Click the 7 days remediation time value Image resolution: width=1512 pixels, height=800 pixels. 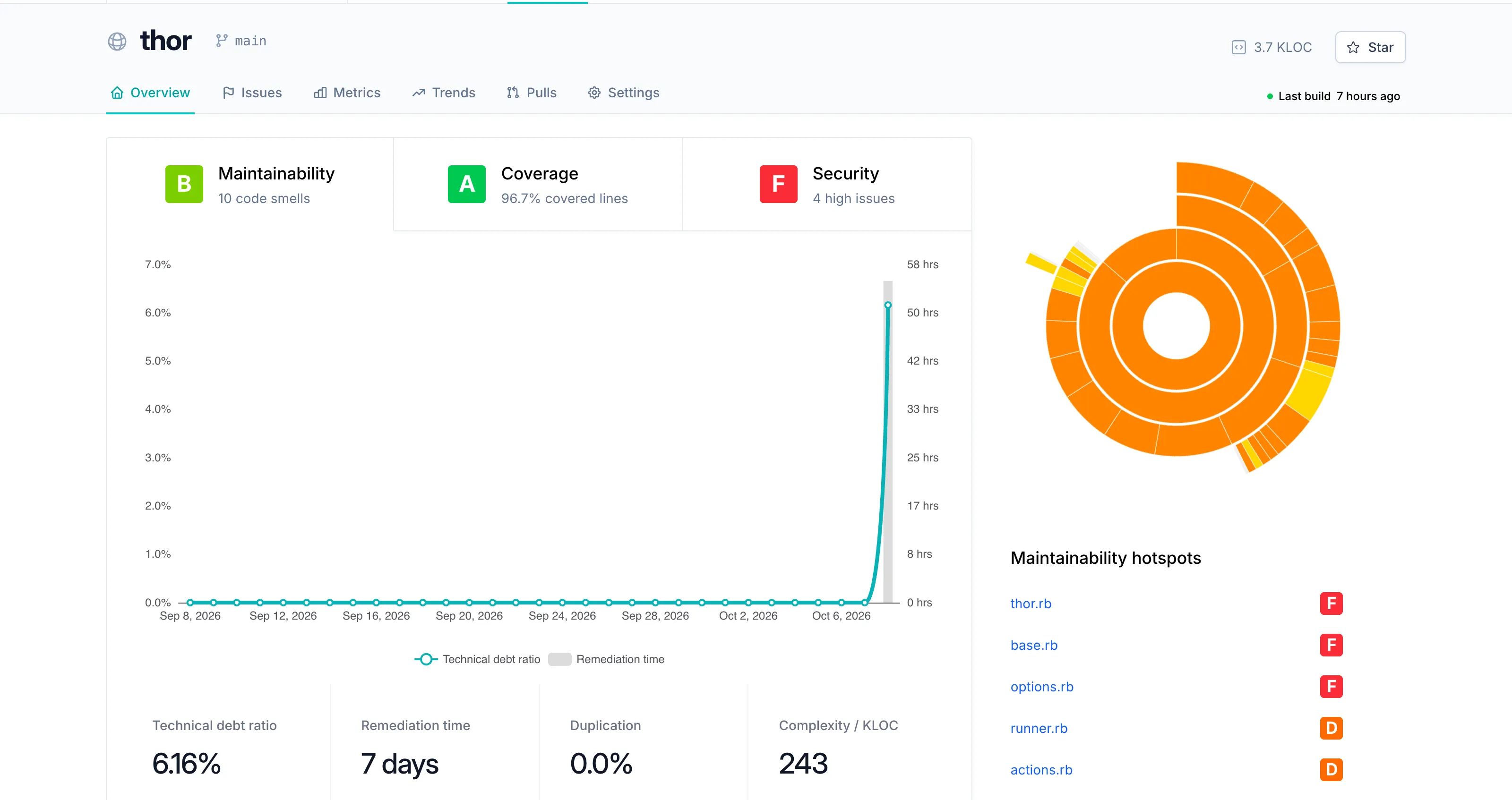click(x=400, y=764)
